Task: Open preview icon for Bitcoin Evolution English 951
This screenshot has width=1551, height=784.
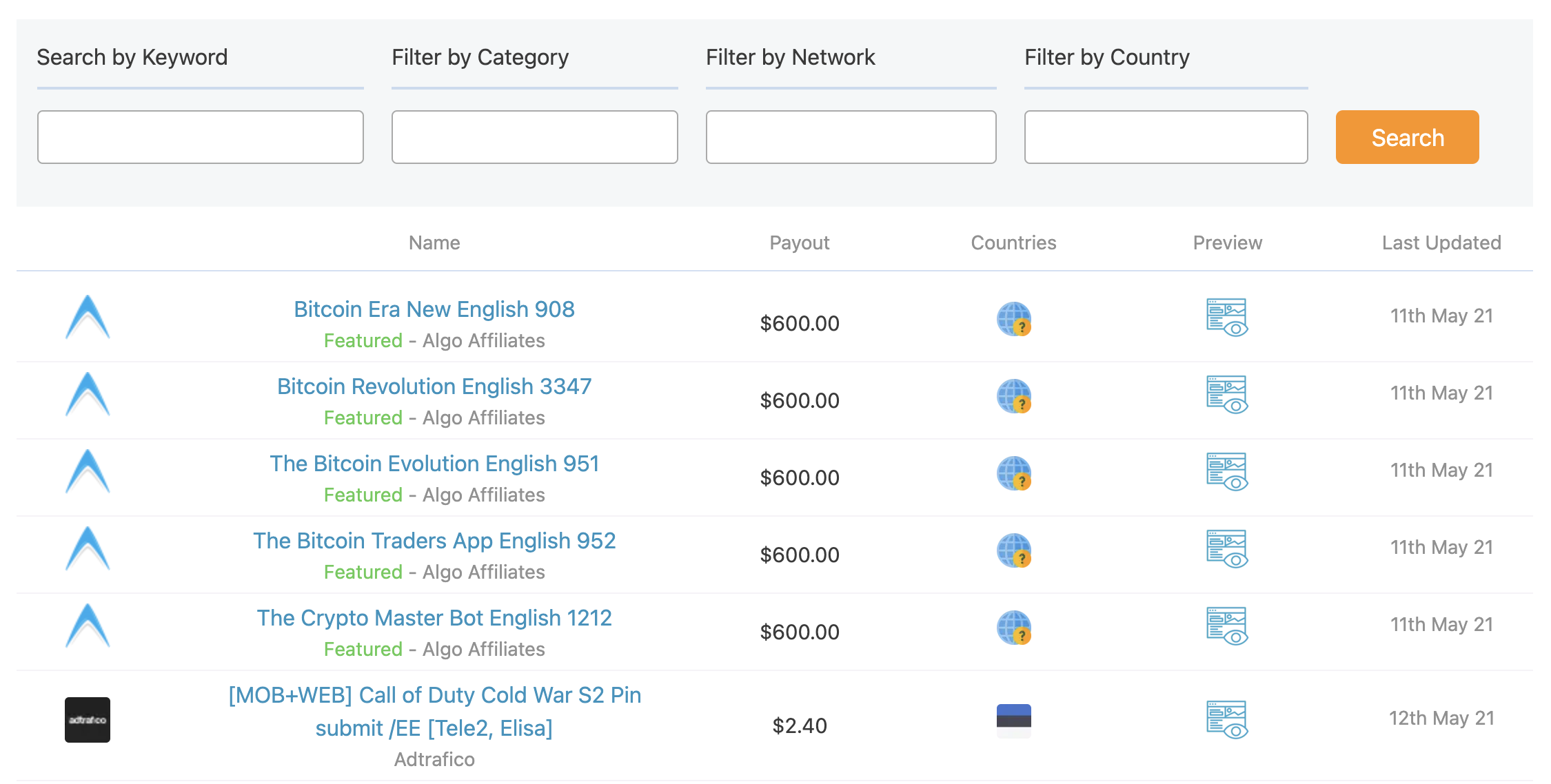Action: pos(1227,471)
